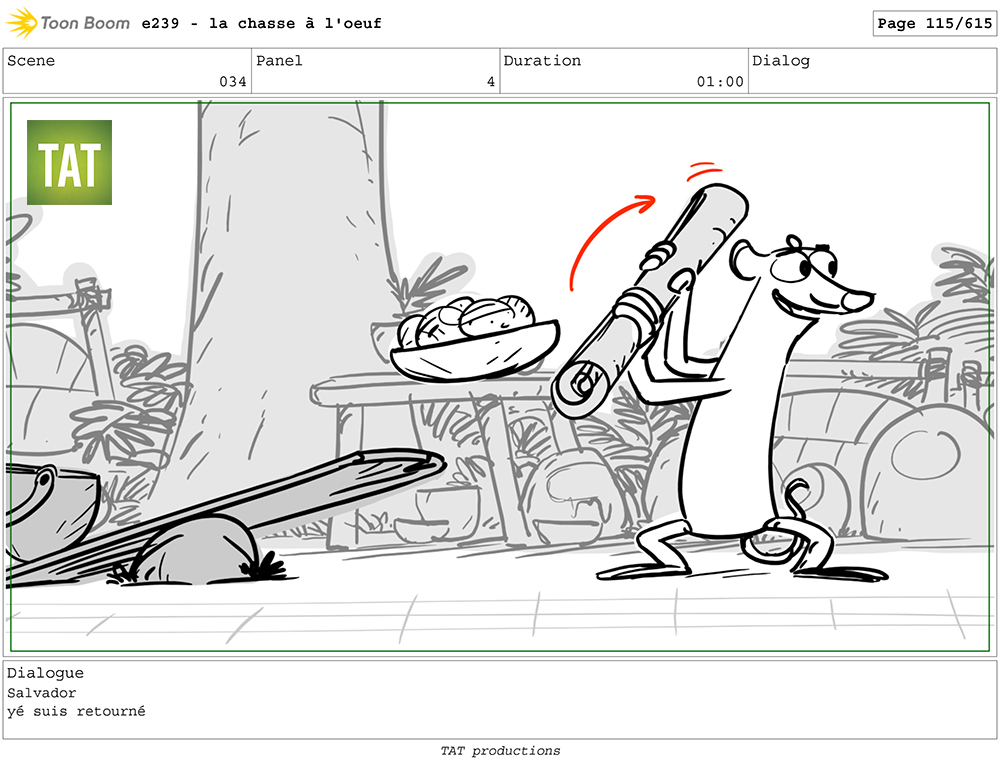1000x760 pixels.
Task: Select the scene number '034'
Action: point(233,82)
